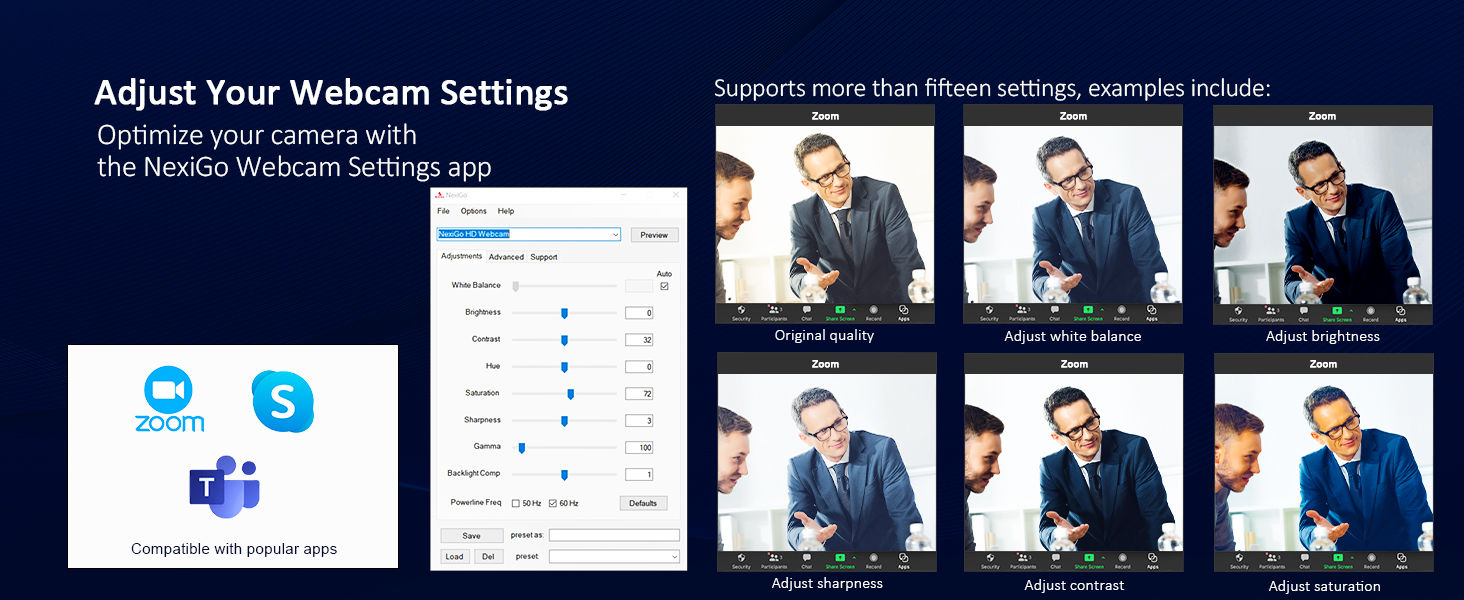Click the Saturation slider handle
The height and width of the screenshot is (600, 1464).
coord(570,393)
